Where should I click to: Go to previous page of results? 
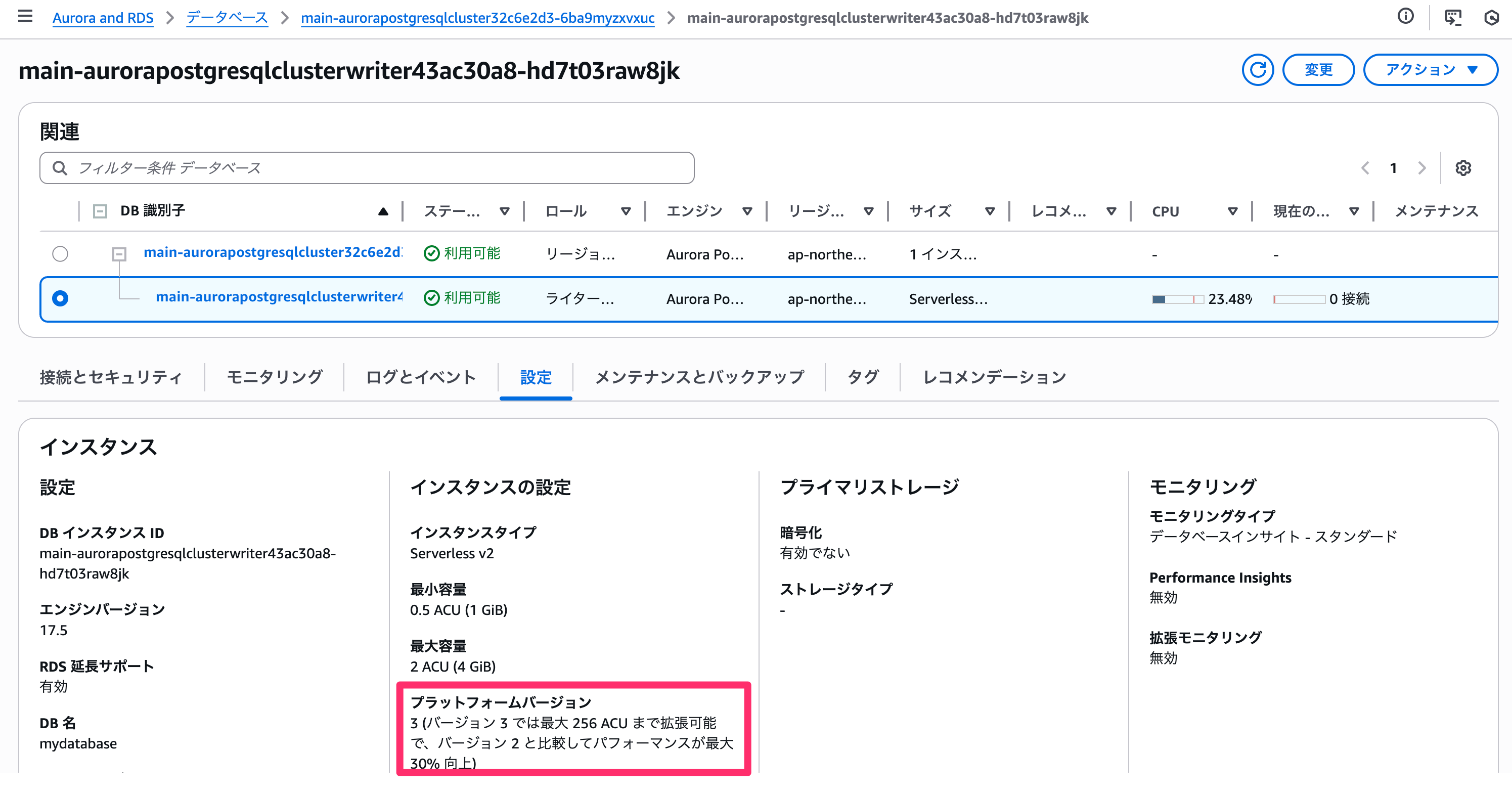click(1366, 168)
